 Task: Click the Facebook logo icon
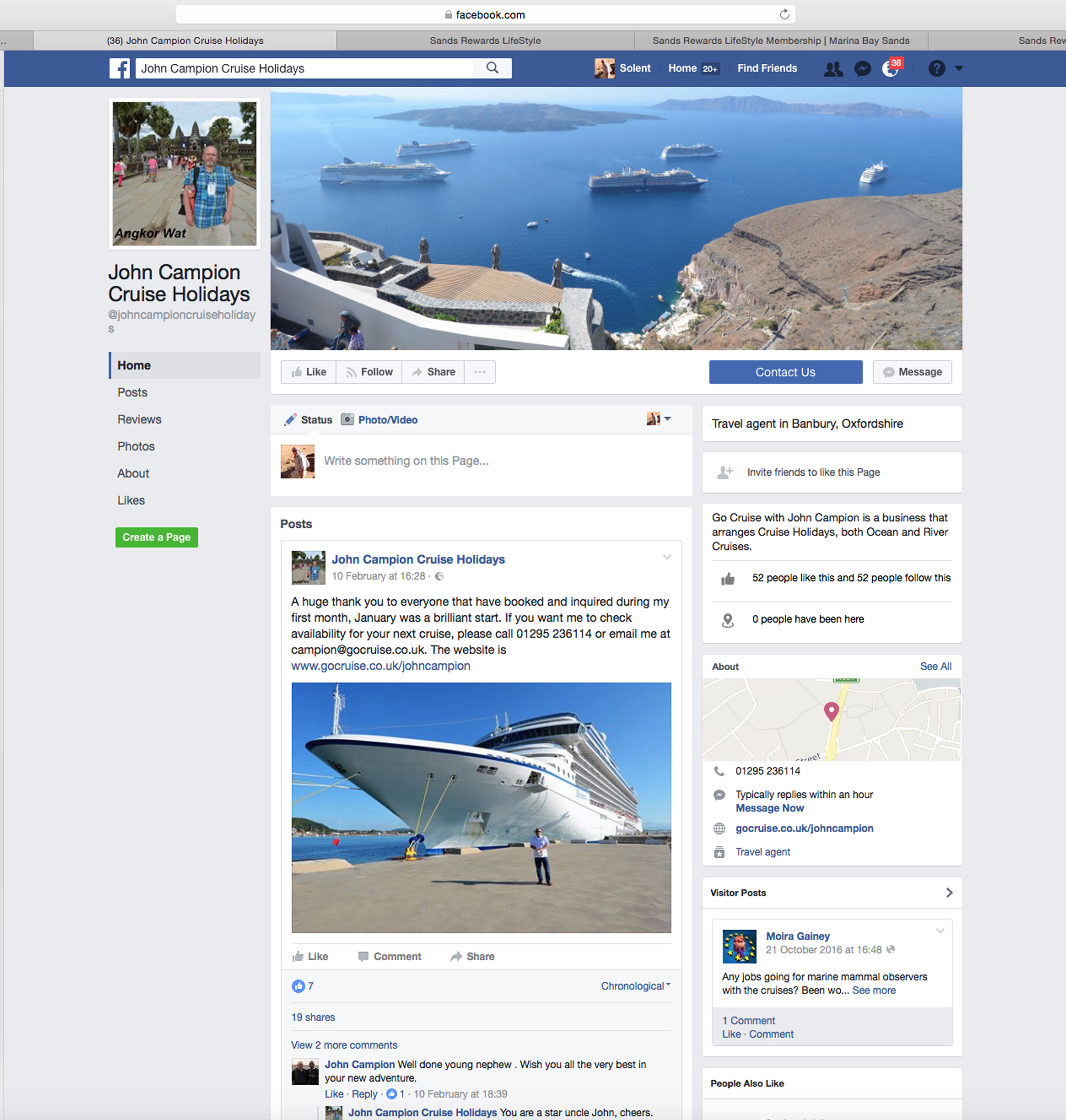pyautogui.click(x=119, y=68)
